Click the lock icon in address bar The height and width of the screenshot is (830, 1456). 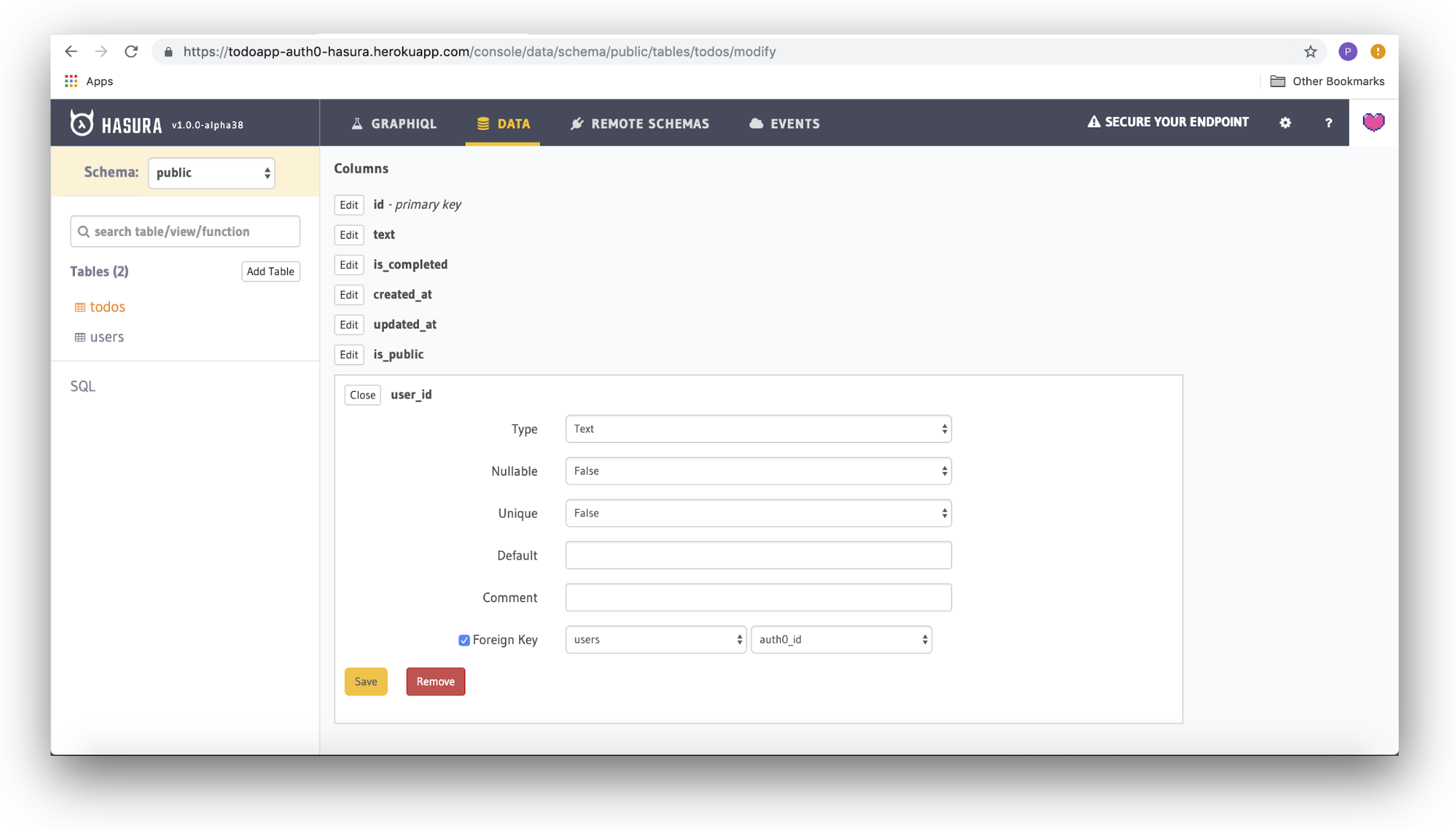pos(167,52)
